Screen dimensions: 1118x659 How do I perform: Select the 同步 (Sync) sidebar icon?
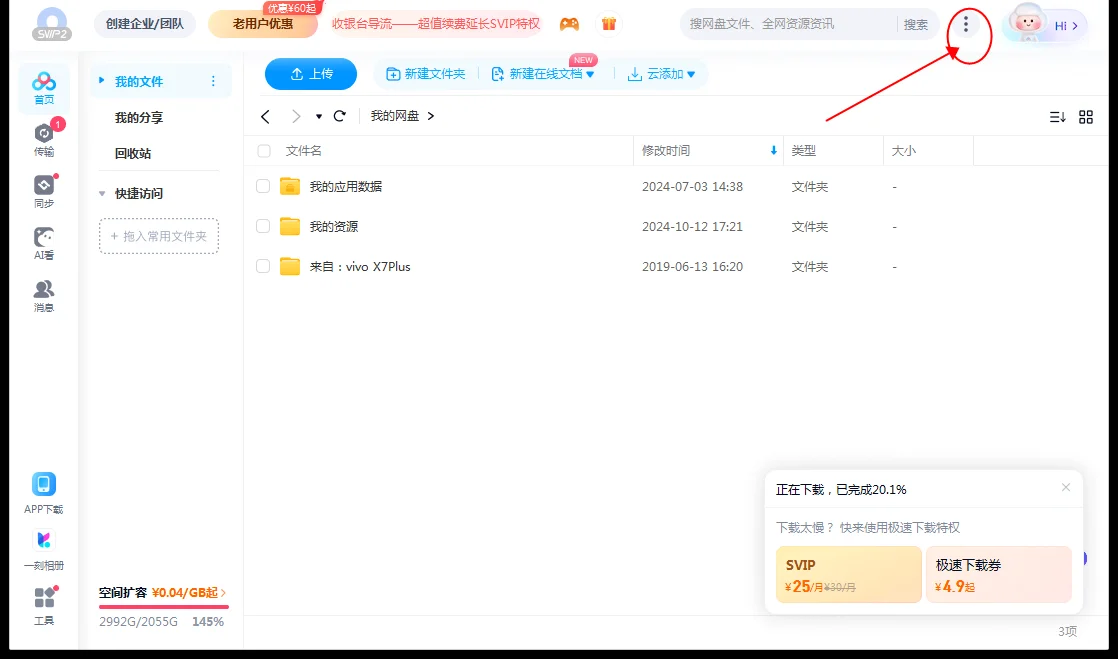(43, 192)
